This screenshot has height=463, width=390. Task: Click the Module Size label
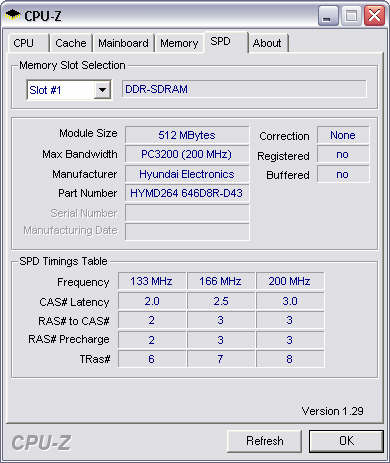[x=88, y=133]
